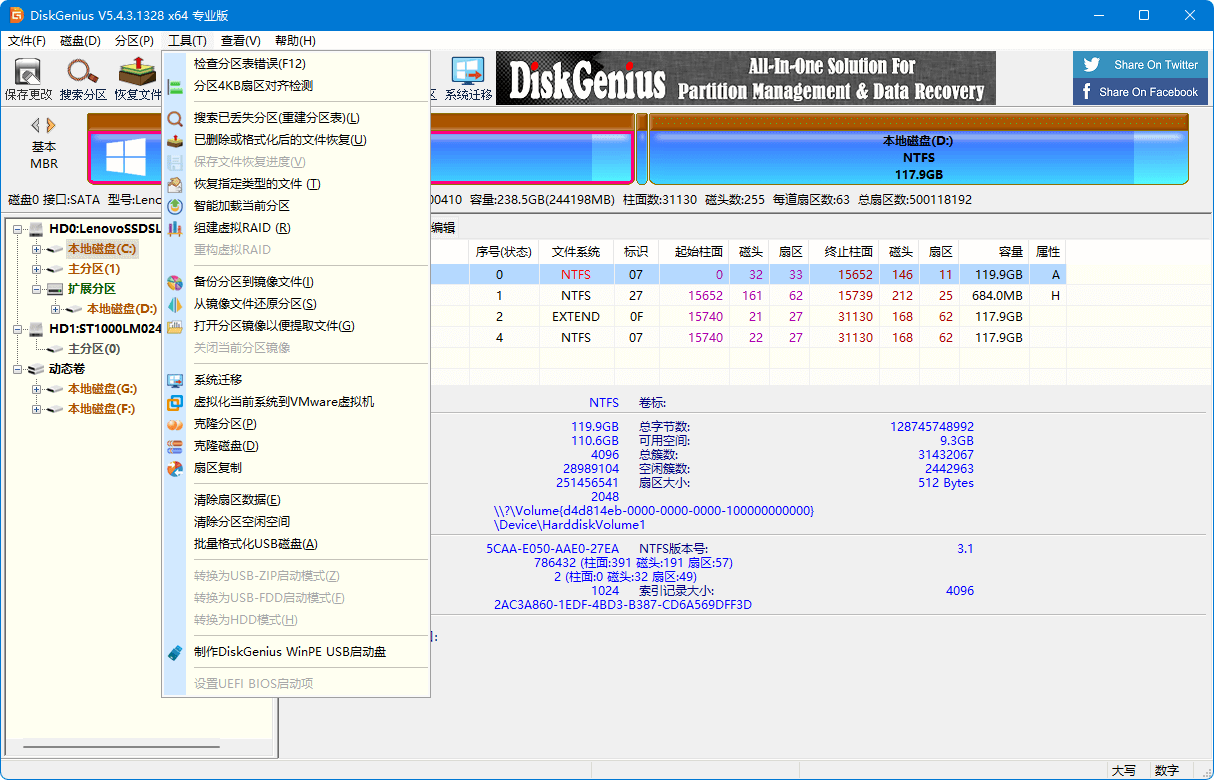Viewport: 1214px width, 780px height.
Task: Open the 文件(F) menu
Action: pyautogui.click(x=27, y=41)
